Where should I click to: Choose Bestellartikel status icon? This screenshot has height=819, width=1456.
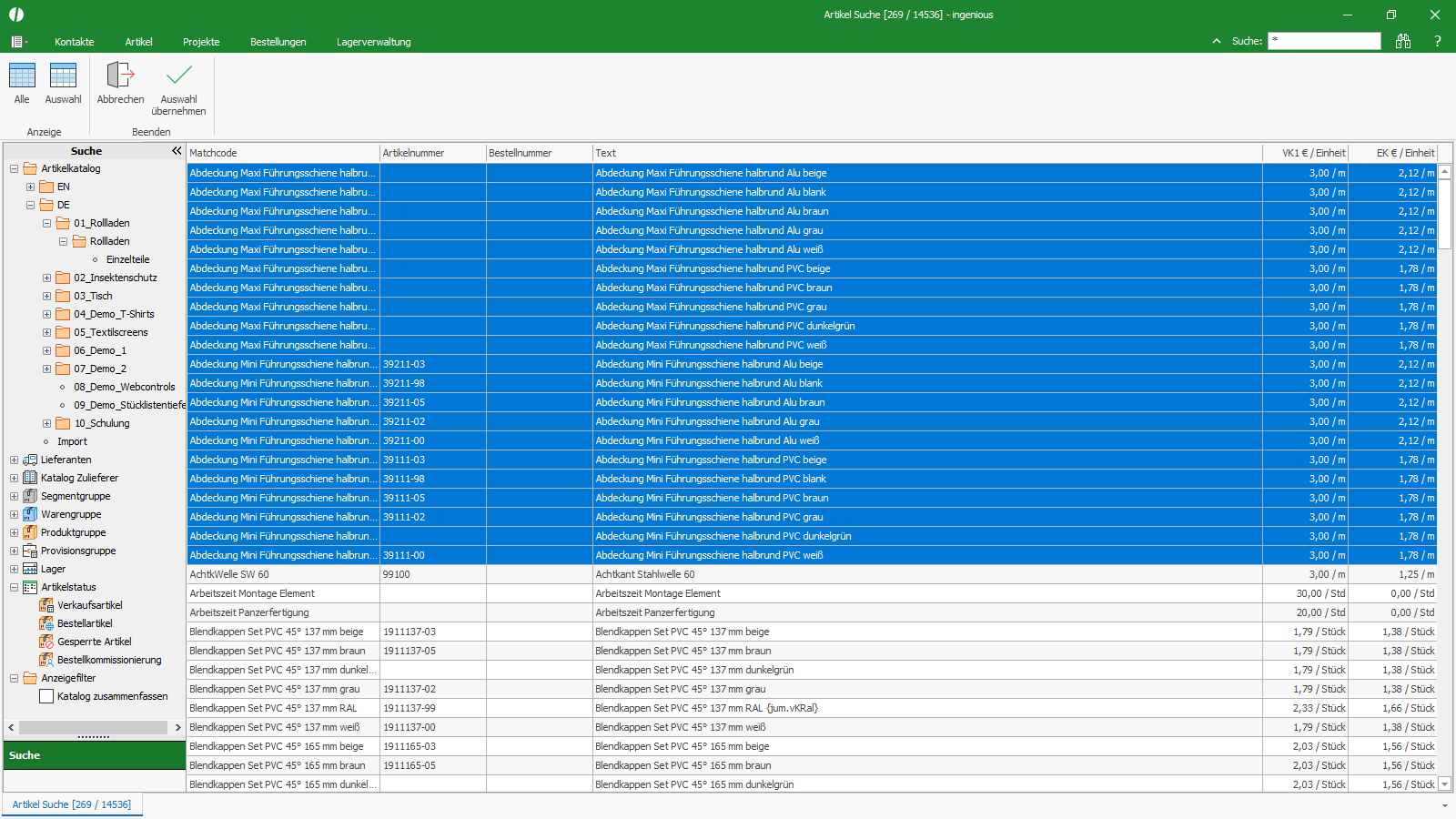(x=46, y=623)
